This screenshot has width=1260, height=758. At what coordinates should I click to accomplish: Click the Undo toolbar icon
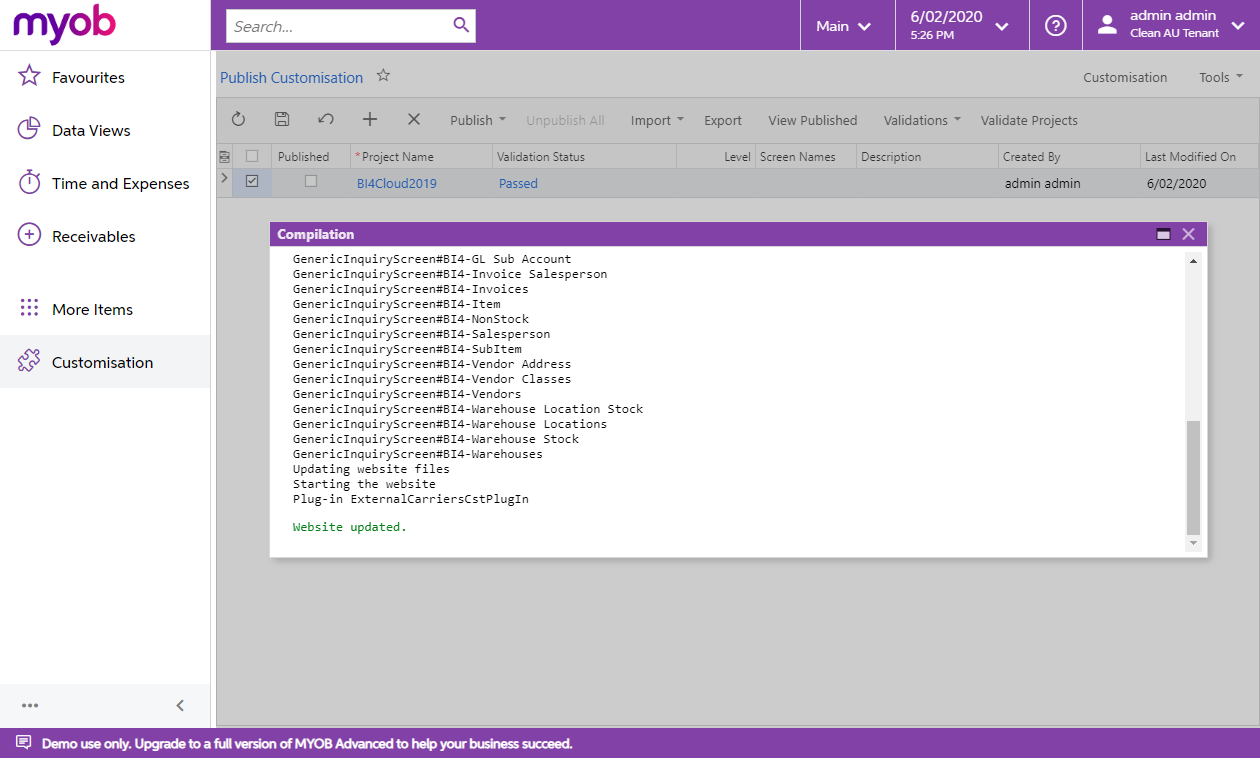[x=326, y=120]
